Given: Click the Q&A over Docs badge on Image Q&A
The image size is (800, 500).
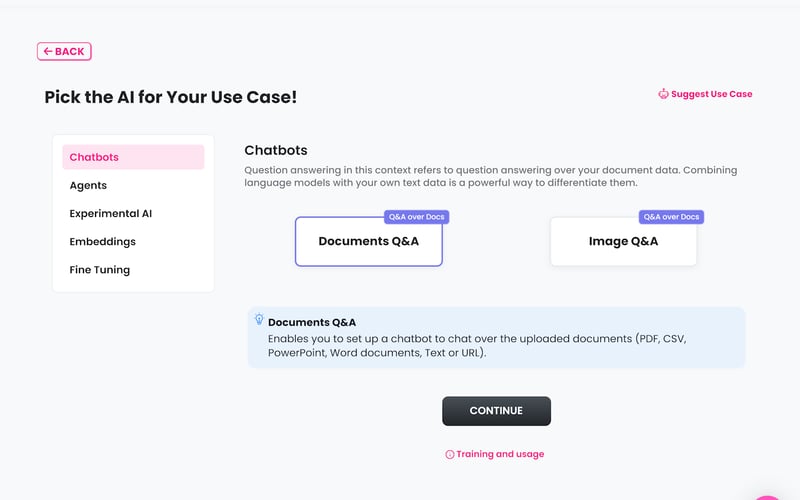Looking at the screenshot, I should [x=671, y=217].
